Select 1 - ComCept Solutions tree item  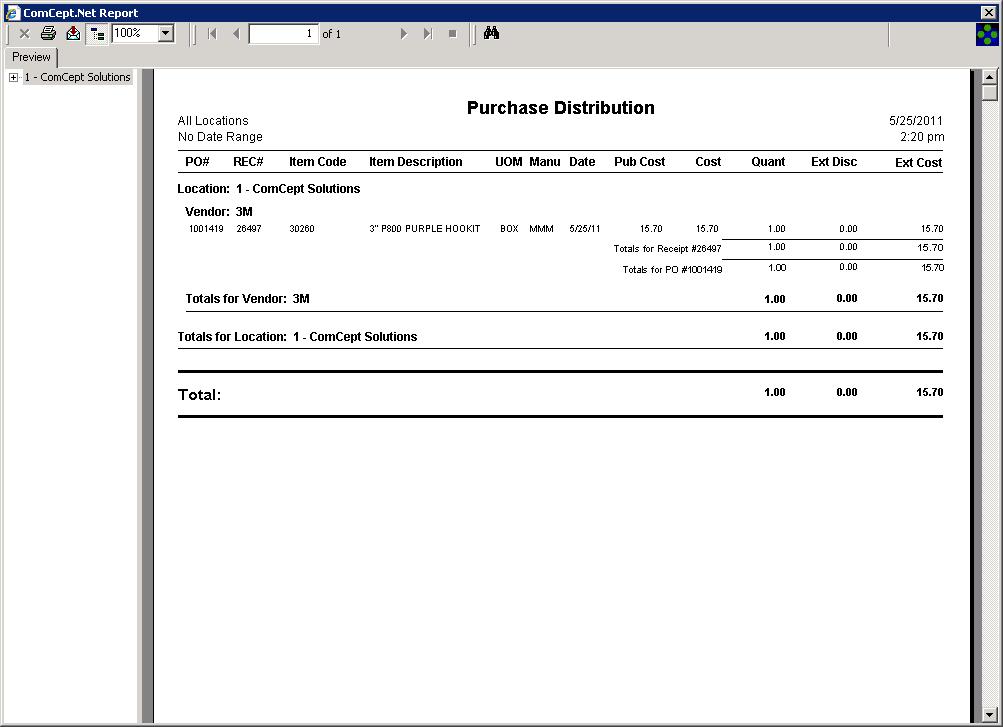click(77, 77)
